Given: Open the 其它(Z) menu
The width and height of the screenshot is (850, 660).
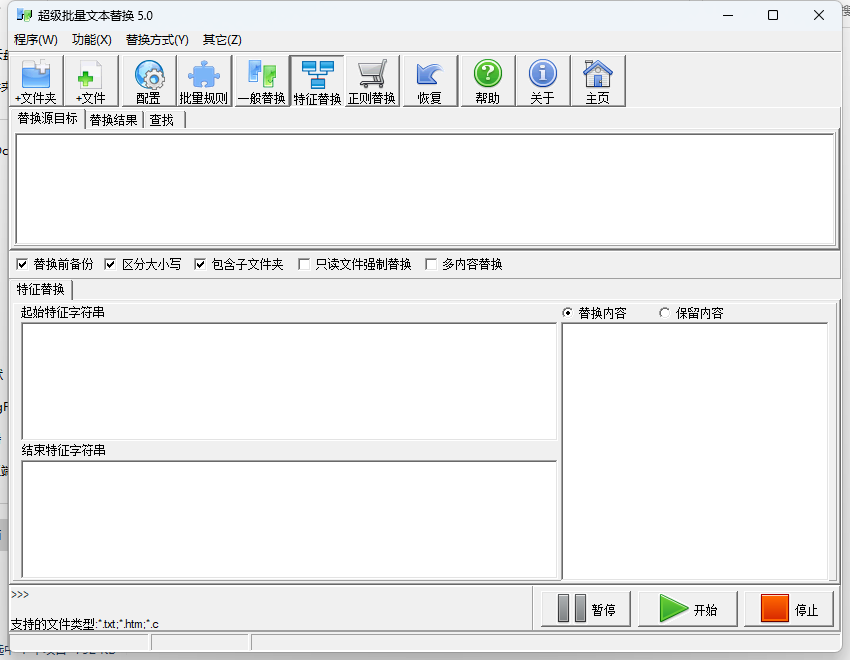Looking at the screenshot, I should click(222, 40).
